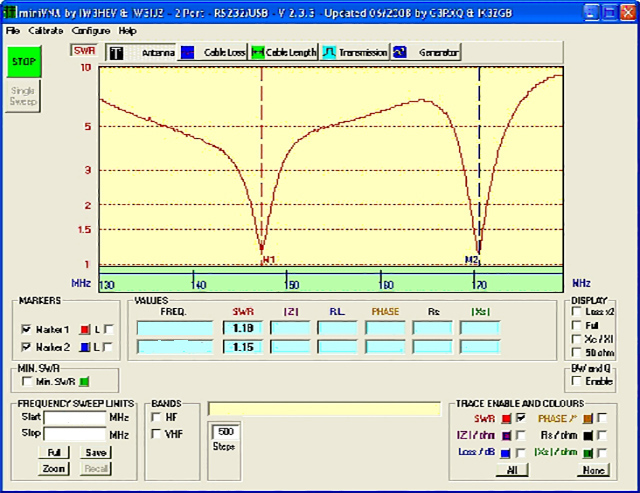The width and height of the screenshot is (640, 493).
Task: Enable the Min. SWR checkbox
Action: tap(27, 382)
